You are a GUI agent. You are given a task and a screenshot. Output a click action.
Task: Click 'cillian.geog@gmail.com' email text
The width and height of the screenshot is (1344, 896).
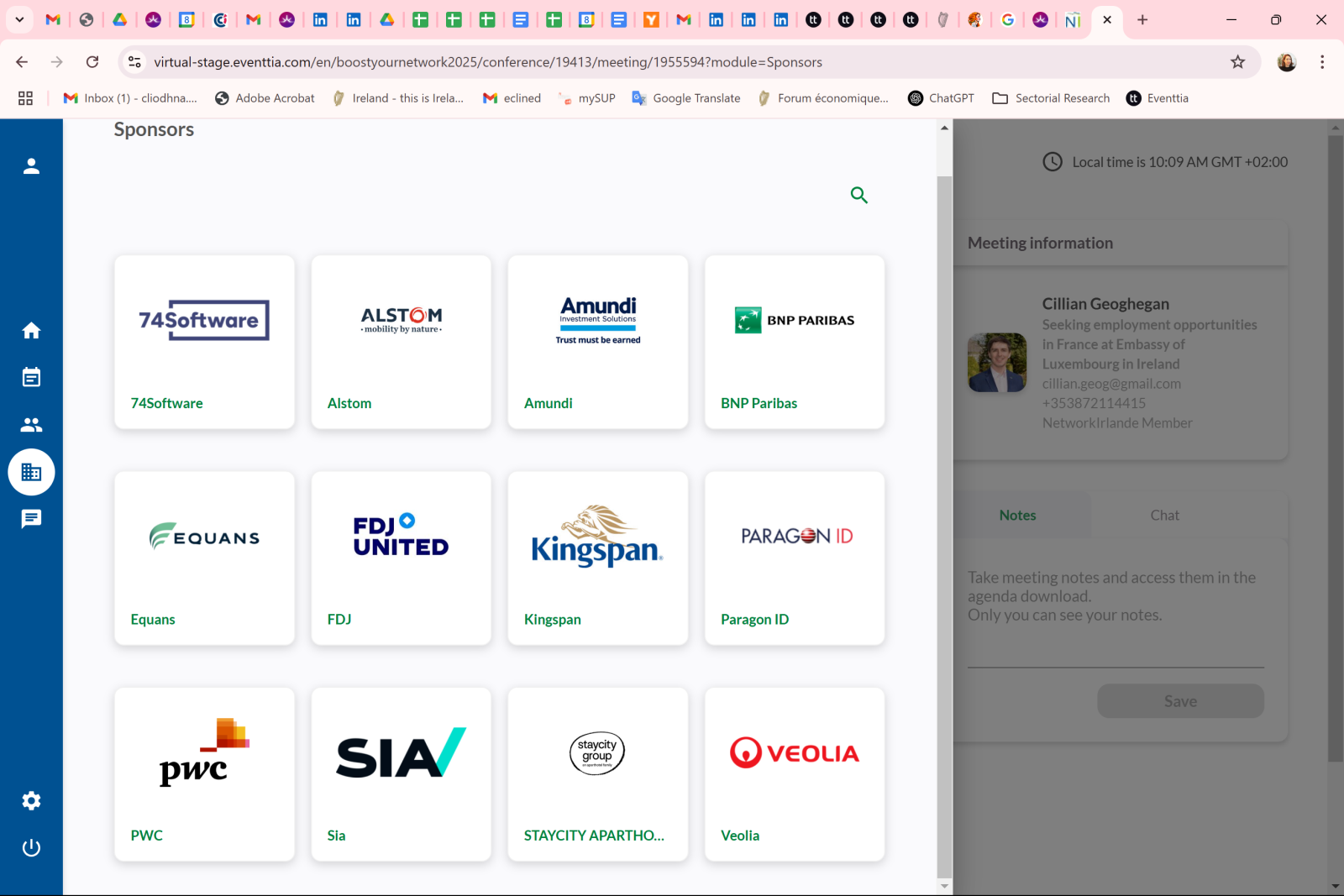tap(1111, 384)
